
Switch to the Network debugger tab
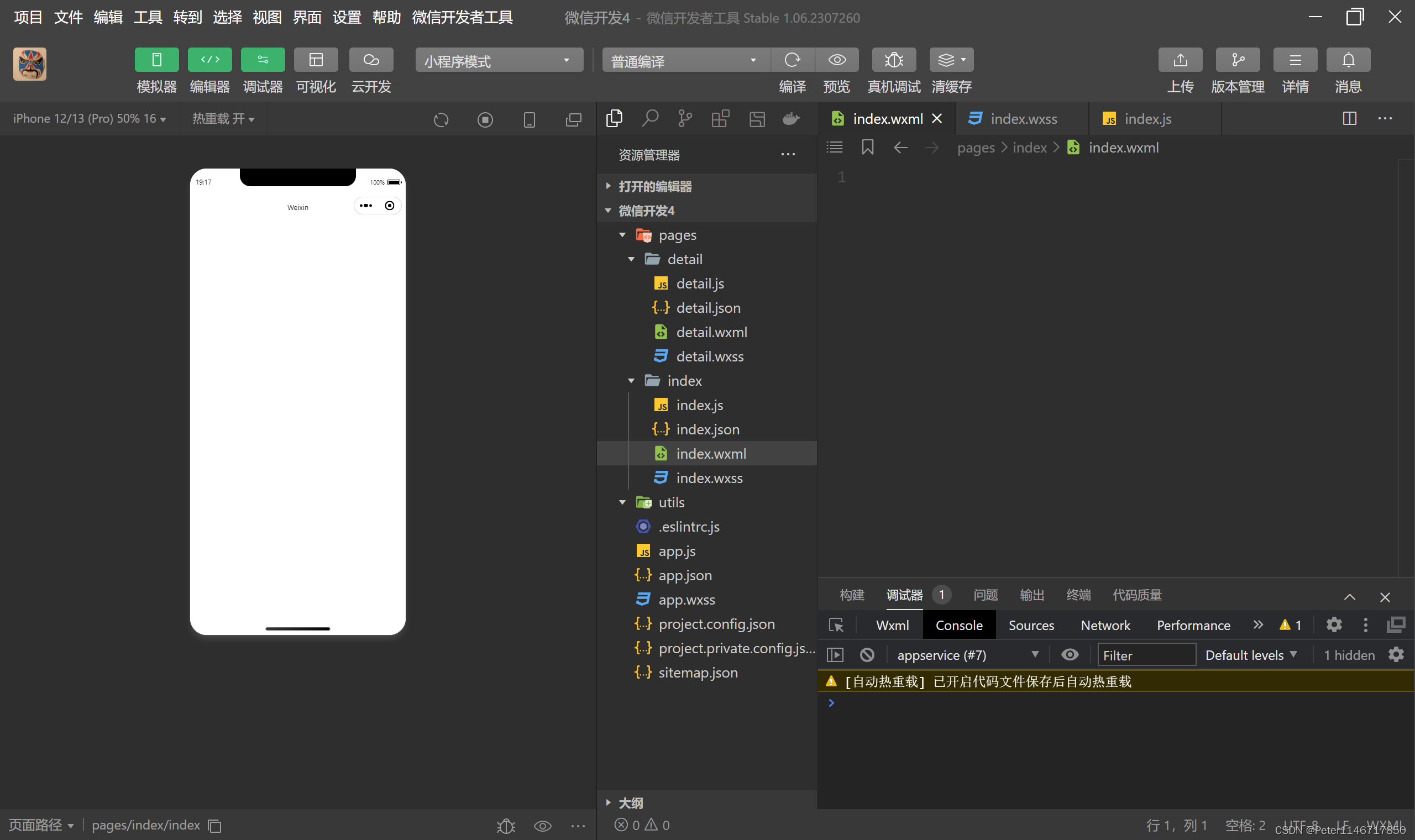tap(1105, 625)
